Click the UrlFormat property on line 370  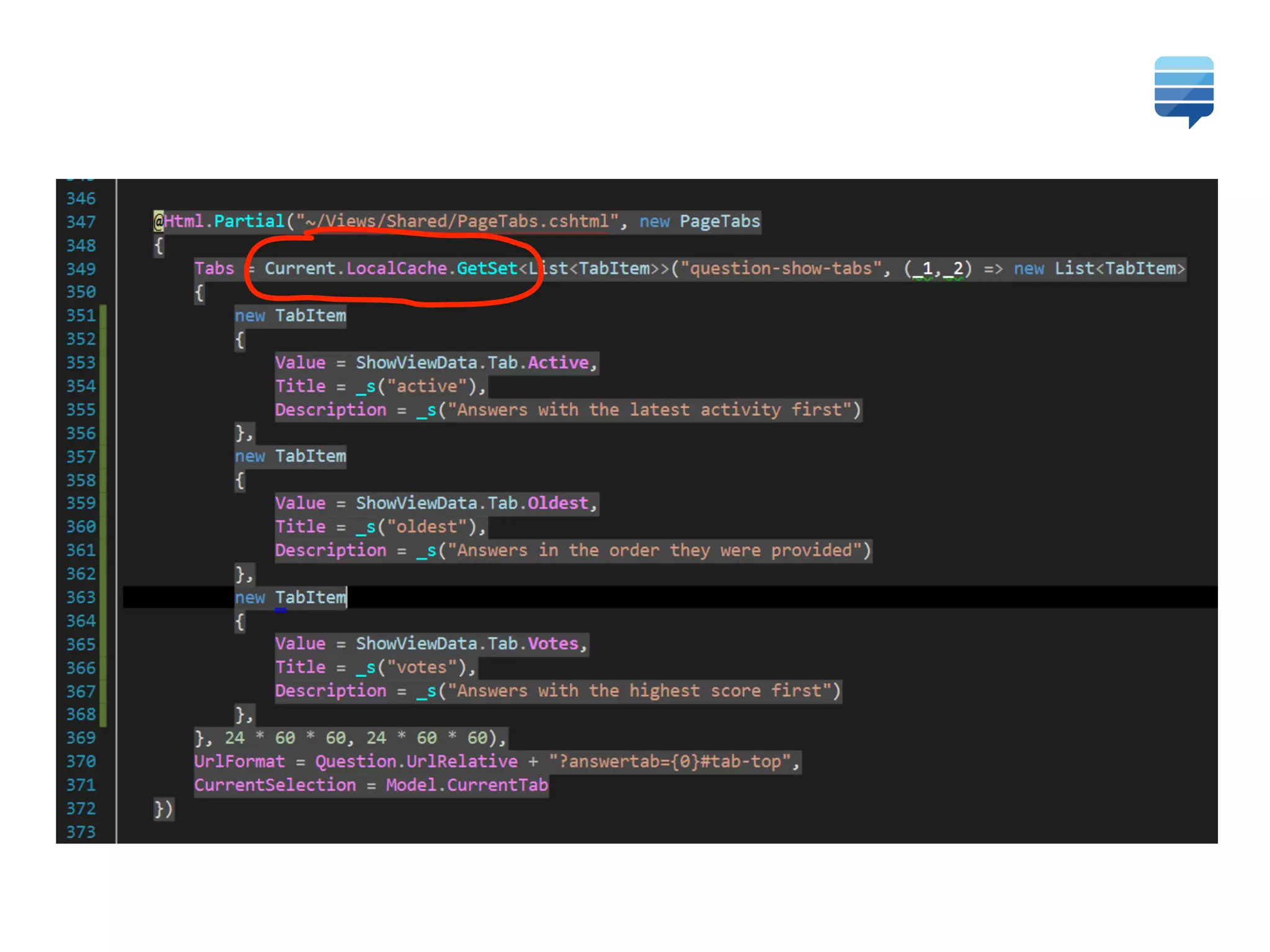tap(239, 762)
